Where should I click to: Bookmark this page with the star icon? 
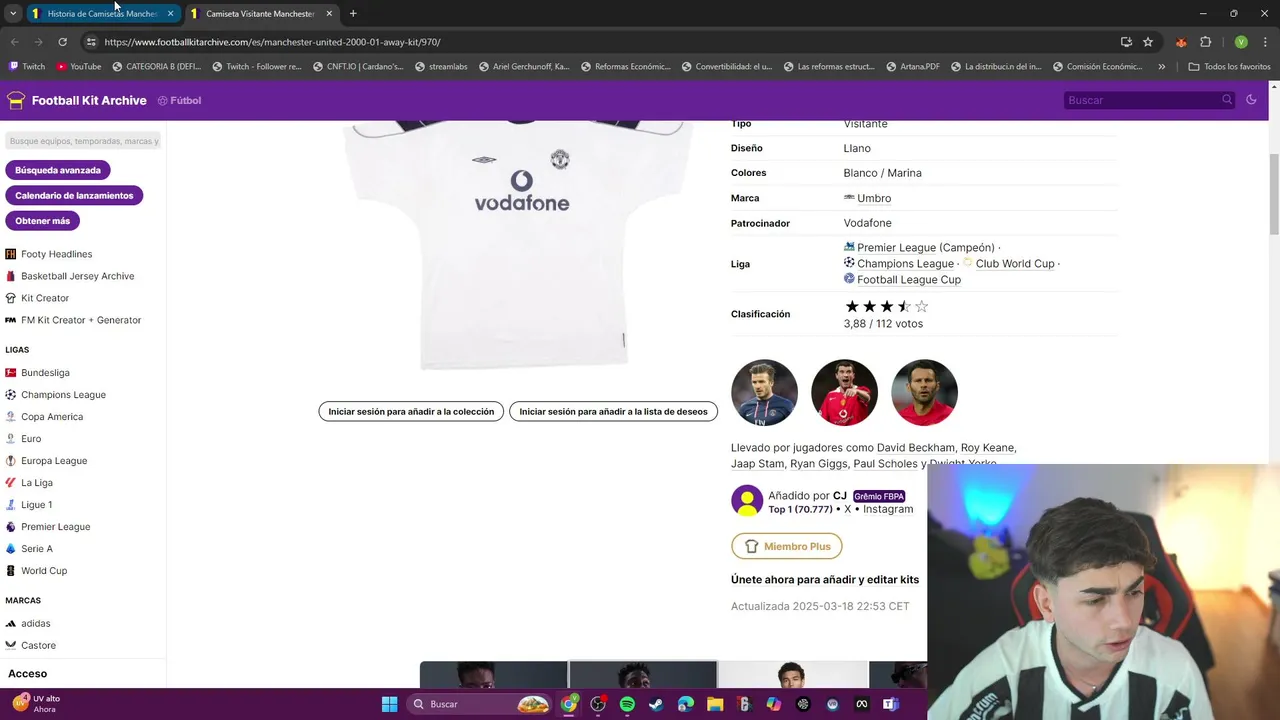coord(1148,42)
